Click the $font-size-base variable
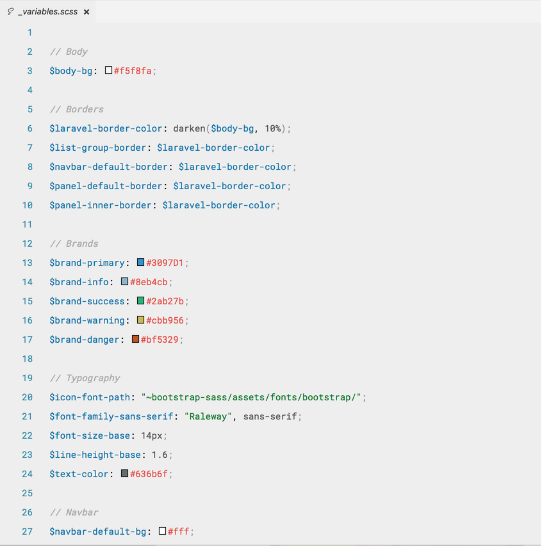Viewport: 541px width, 546px height. coord(89,436)
